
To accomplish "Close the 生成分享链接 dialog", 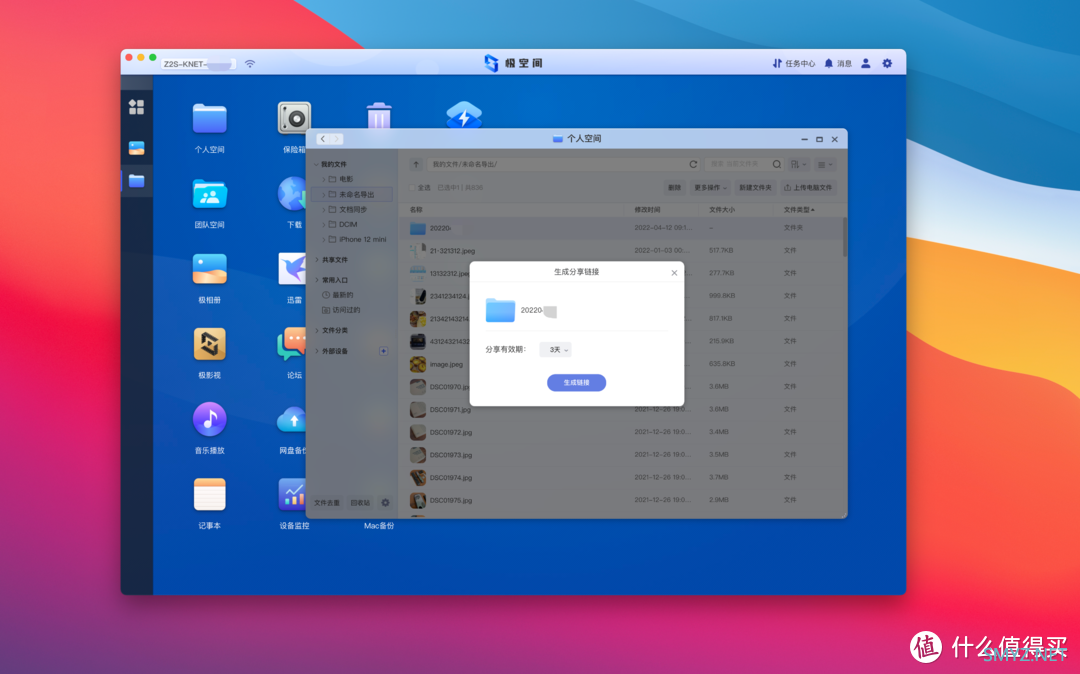I will pyautogui.click(x=674, y=273).
